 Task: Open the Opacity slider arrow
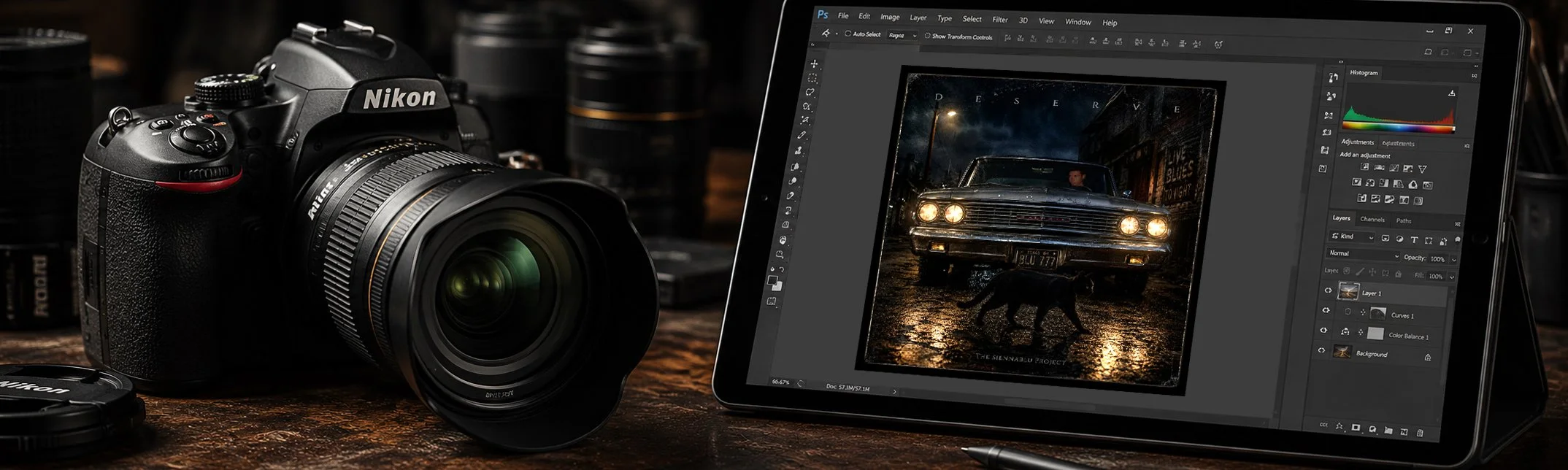pyautogui.click(x=1453, y=260)
